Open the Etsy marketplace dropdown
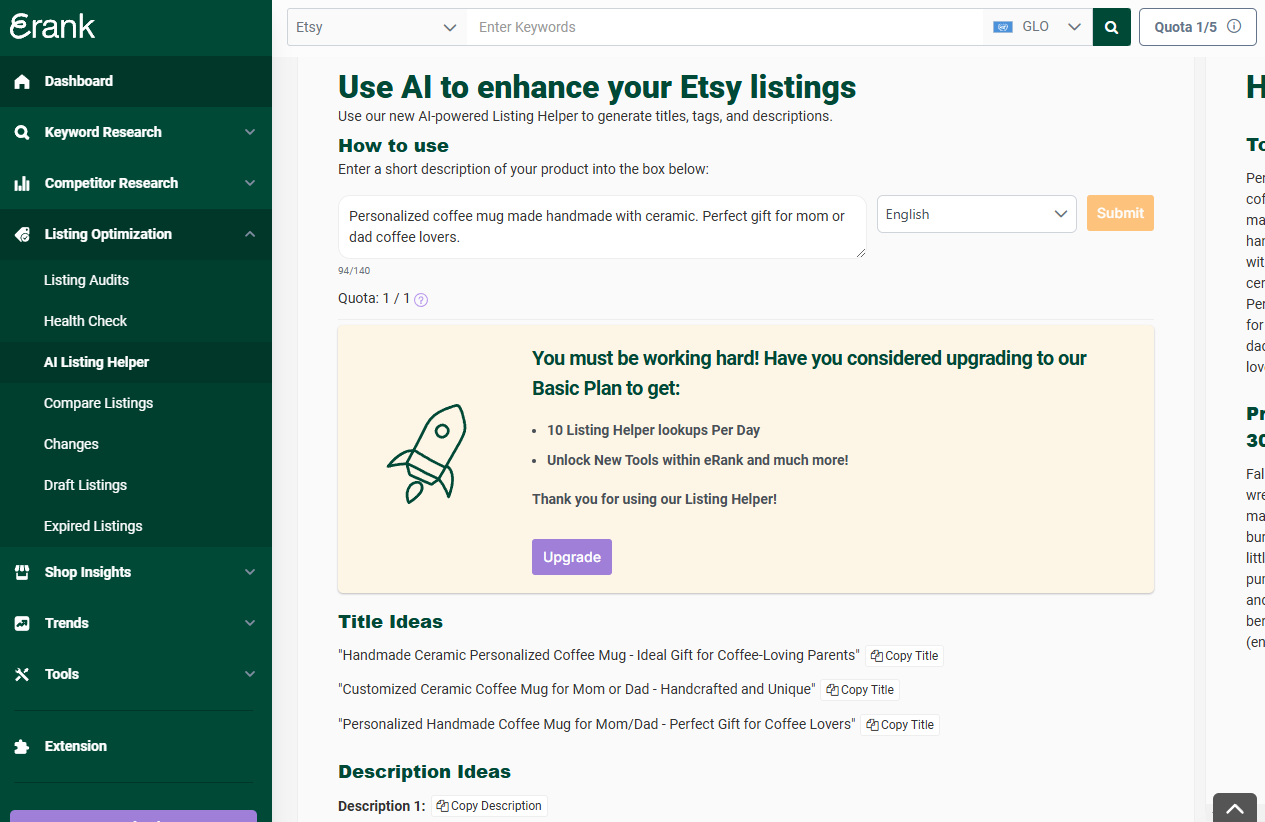This screenshot has width=1265, height=822. pos(376,27)
